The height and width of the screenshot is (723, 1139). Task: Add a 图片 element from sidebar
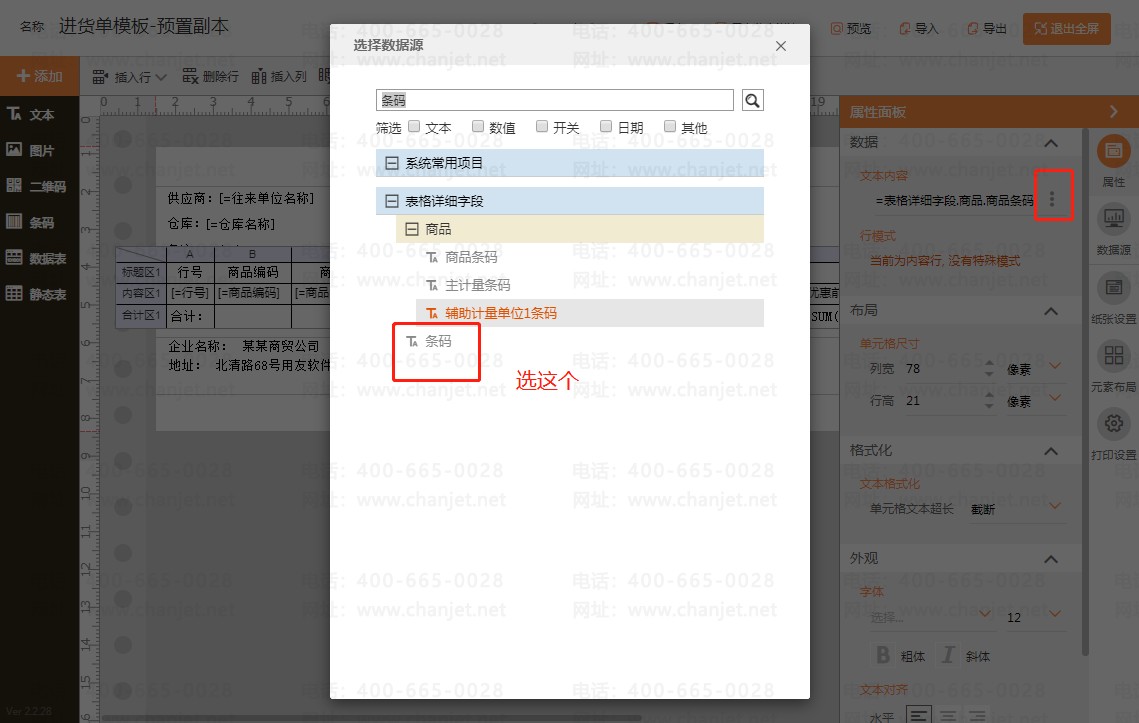click(x=31, y=150)
